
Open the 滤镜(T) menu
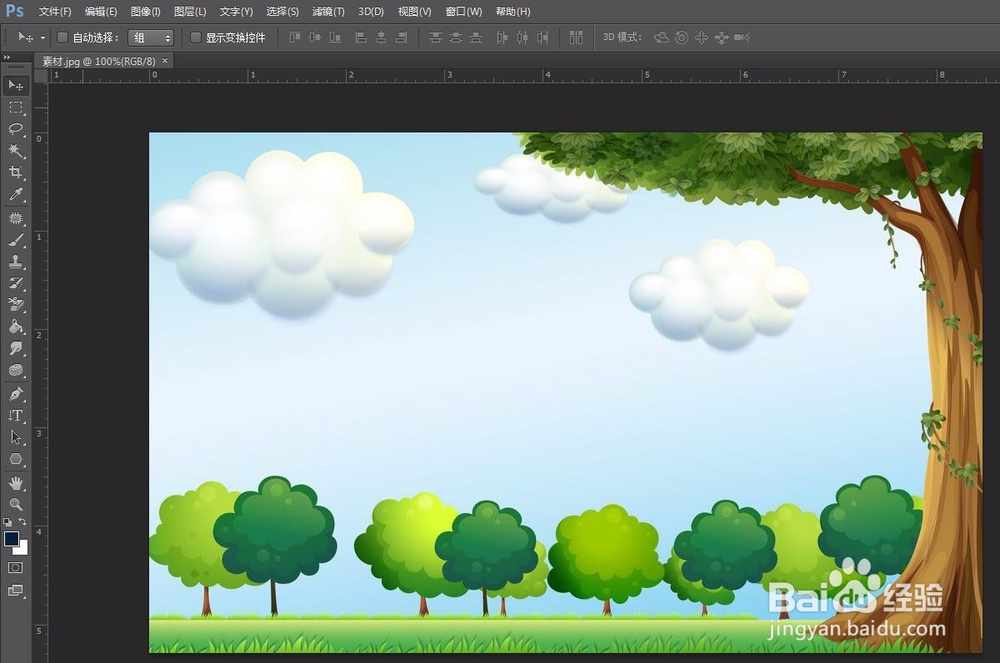pos(328,11)
